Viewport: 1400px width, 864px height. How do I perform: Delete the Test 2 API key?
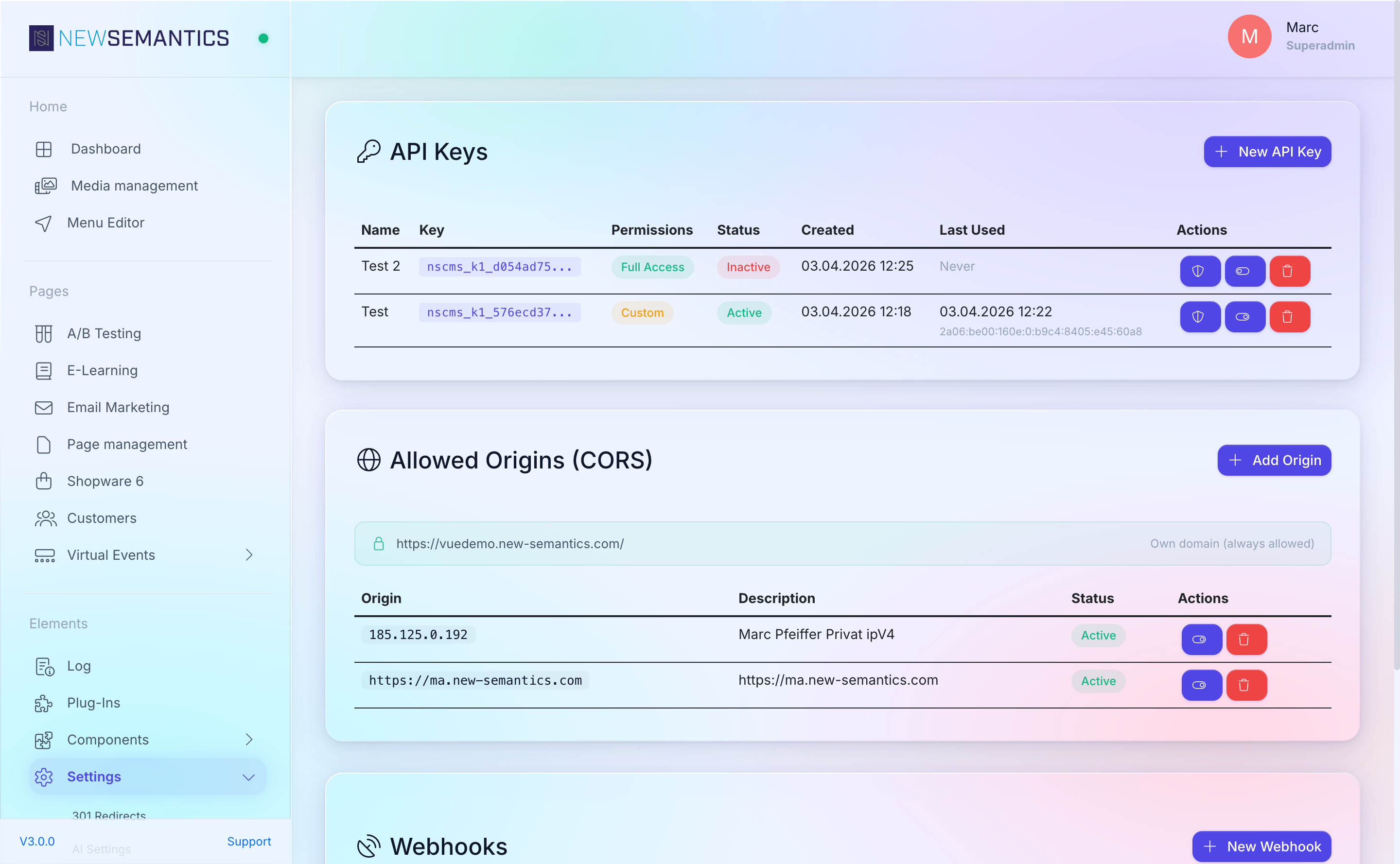click(x=1289, y=271)
